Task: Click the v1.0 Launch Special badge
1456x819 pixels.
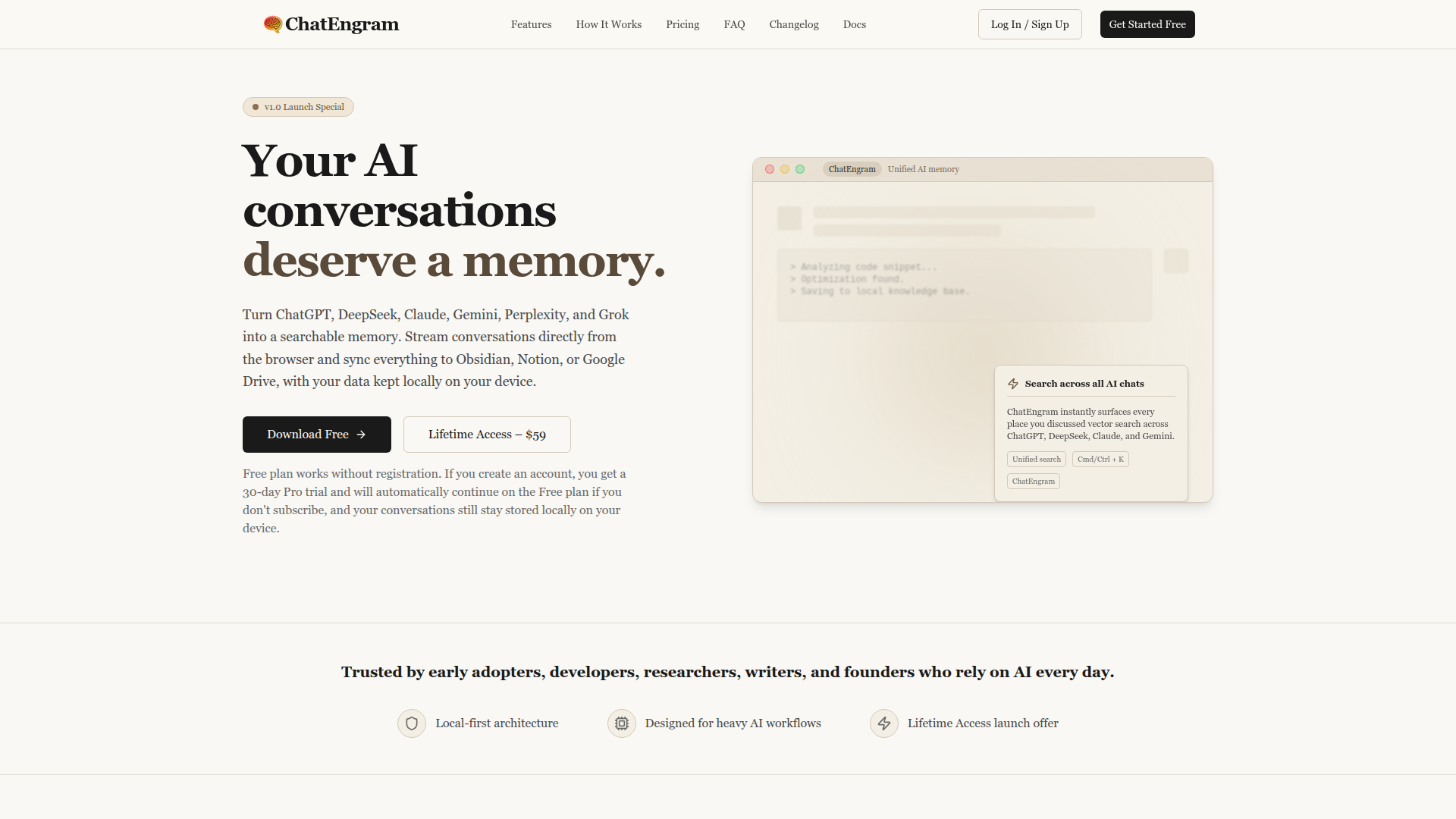Action: click(298, 107)
